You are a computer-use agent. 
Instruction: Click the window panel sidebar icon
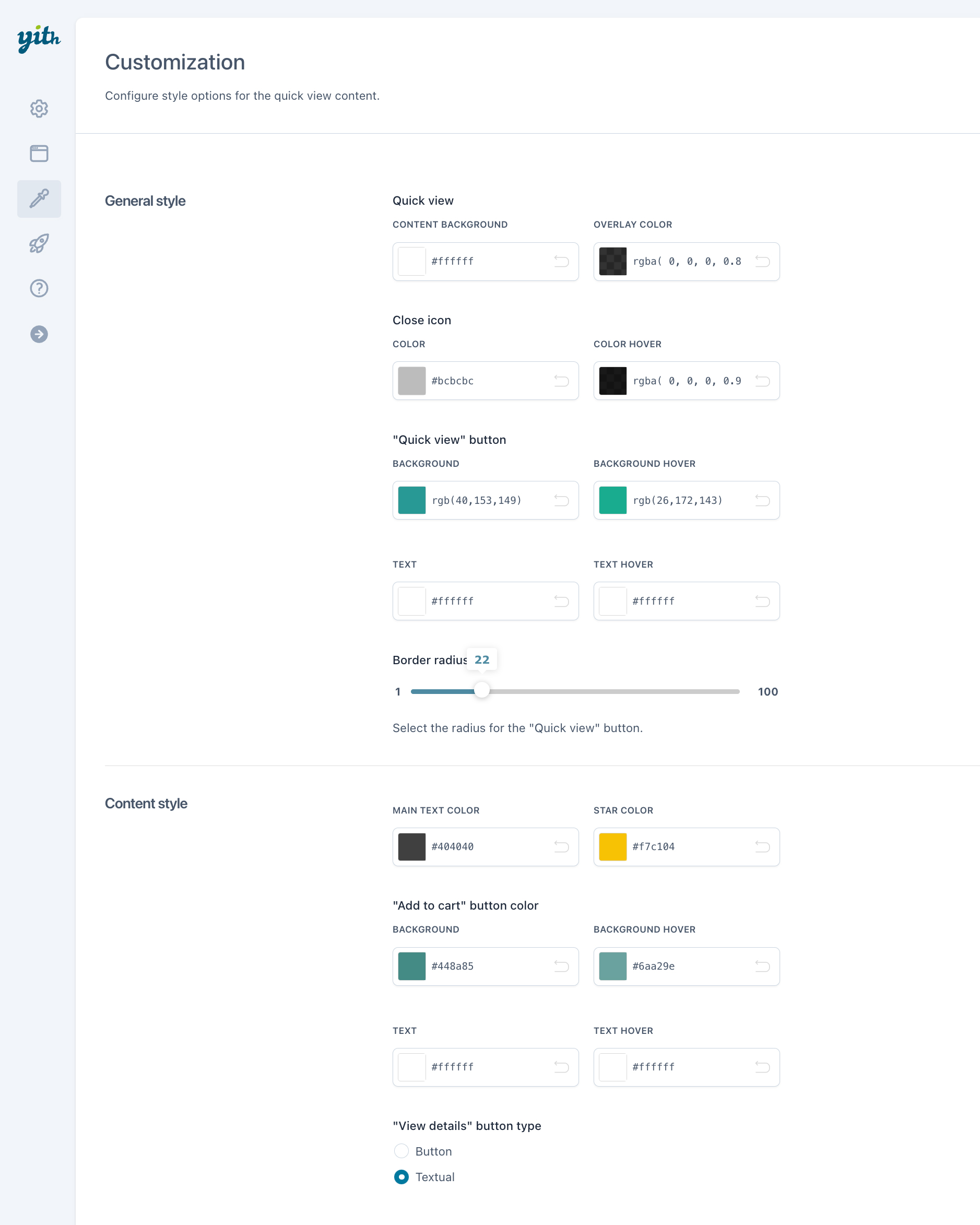pos(39,154)
